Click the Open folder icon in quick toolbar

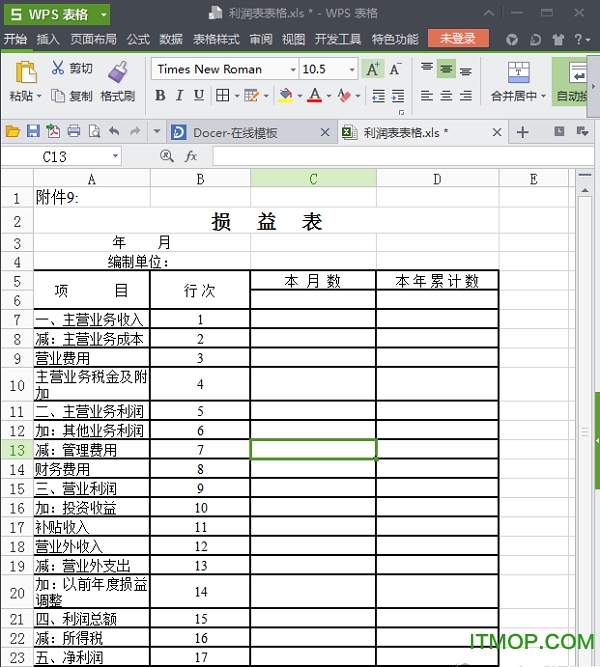13,131
